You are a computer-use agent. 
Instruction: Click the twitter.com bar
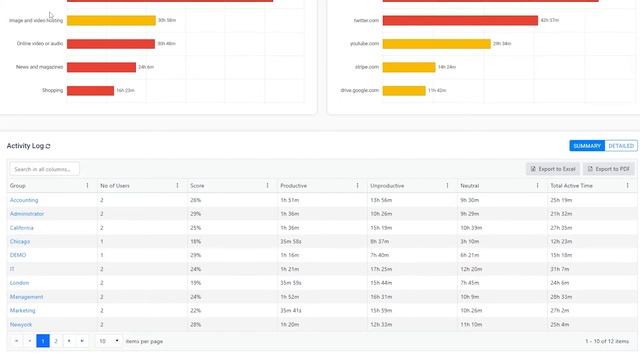pos(460,20)
